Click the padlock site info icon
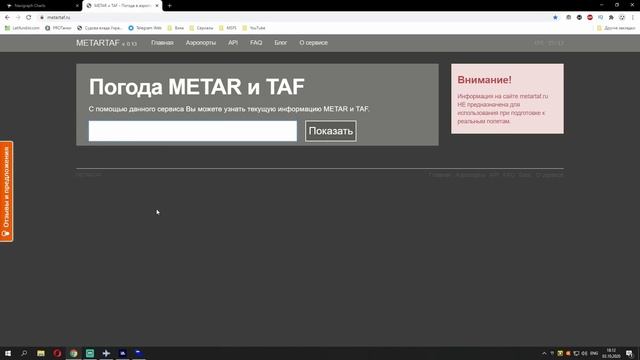640x360 pixels. pos(42,18)
